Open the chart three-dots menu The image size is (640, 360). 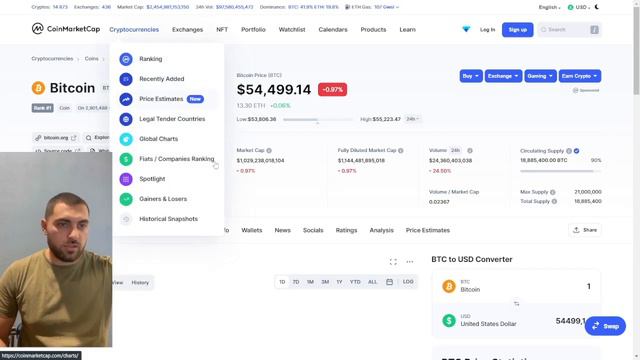410,262
